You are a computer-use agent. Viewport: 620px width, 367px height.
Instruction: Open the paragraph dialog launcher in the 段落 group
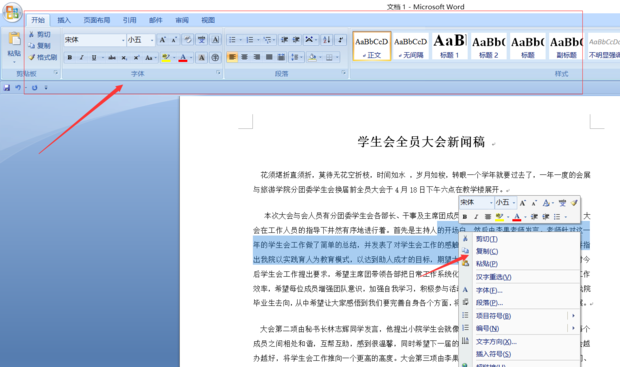click(x=344, y=73)
